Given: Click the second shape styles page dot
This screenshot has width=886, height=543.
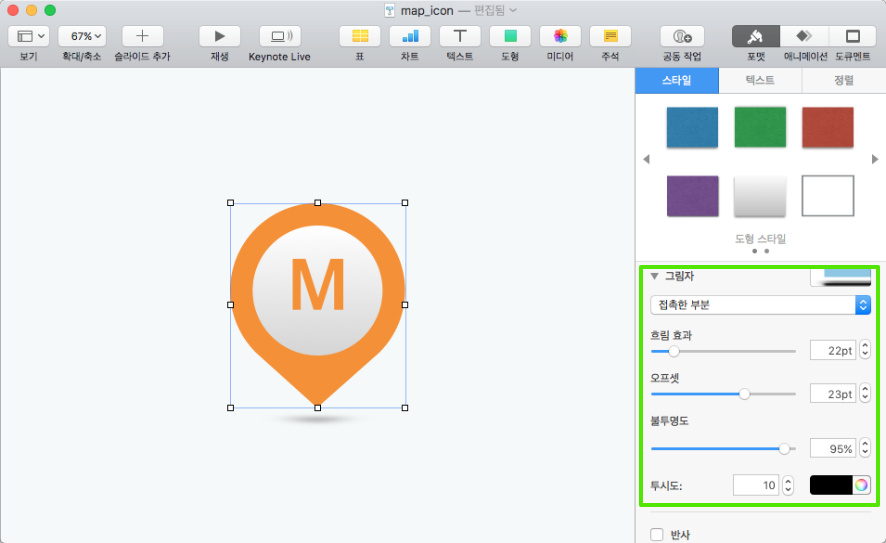Looking at the screenshot, I should (x=767, y=251).
